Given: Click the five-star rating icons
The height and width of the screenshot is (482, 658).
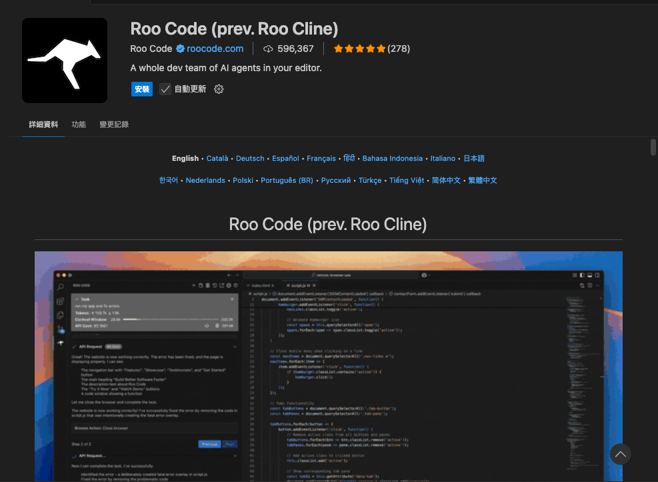Looking at the screenshot, I should pos(359,49).
